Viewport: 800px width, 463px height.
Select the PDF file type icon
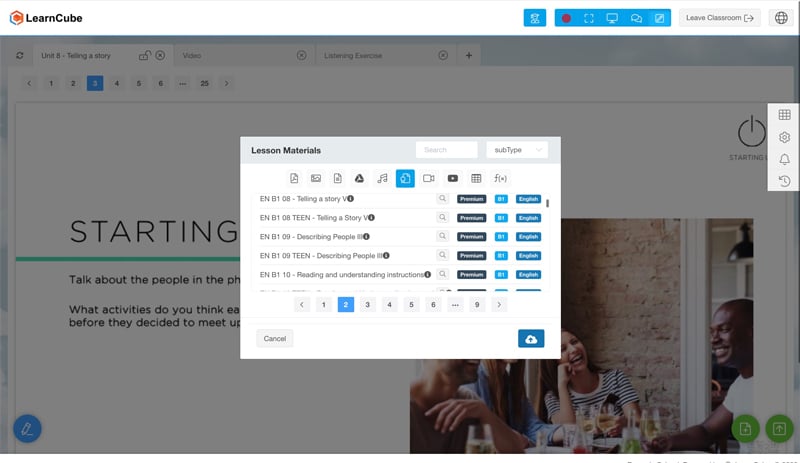pos(294,178)
